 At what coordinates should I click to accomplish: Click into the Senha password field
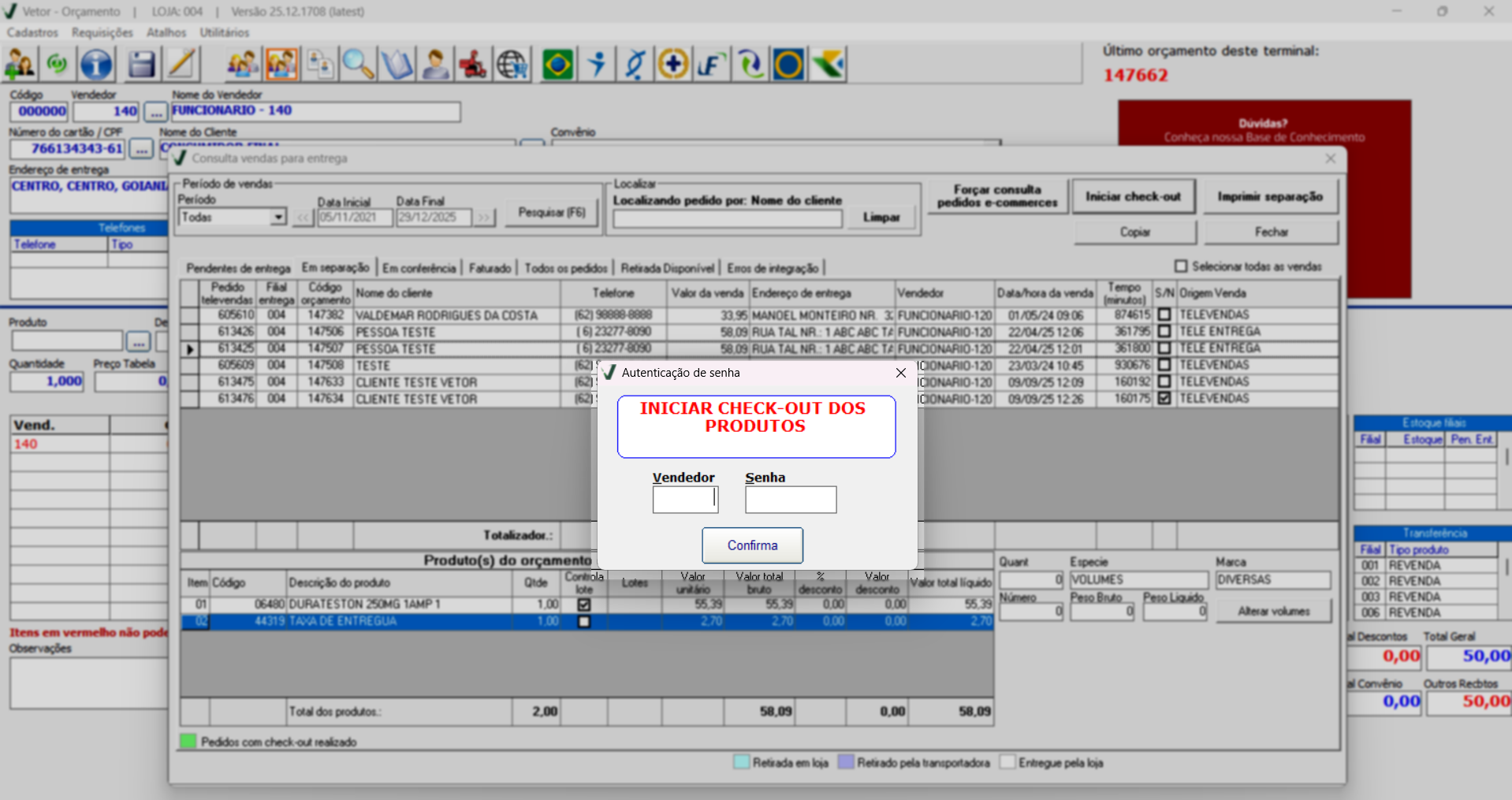tap(790, 500)
